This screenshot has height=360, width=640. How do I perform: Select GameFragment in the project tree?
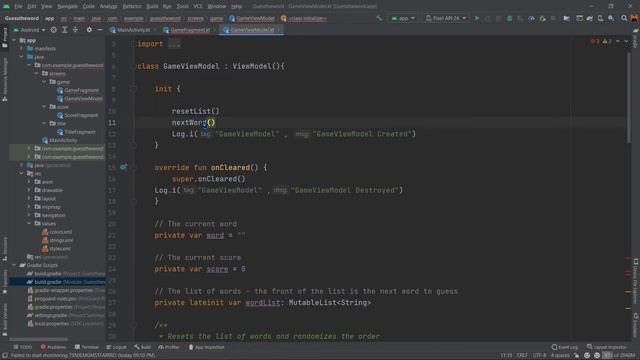(x=81, y=90)
